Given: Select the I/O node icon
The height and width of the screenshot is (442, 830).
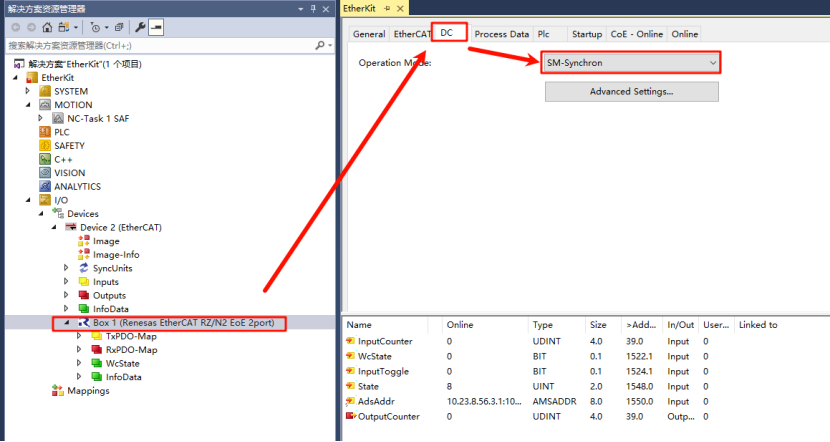Looking at the screenshot, I should point(45,200).
